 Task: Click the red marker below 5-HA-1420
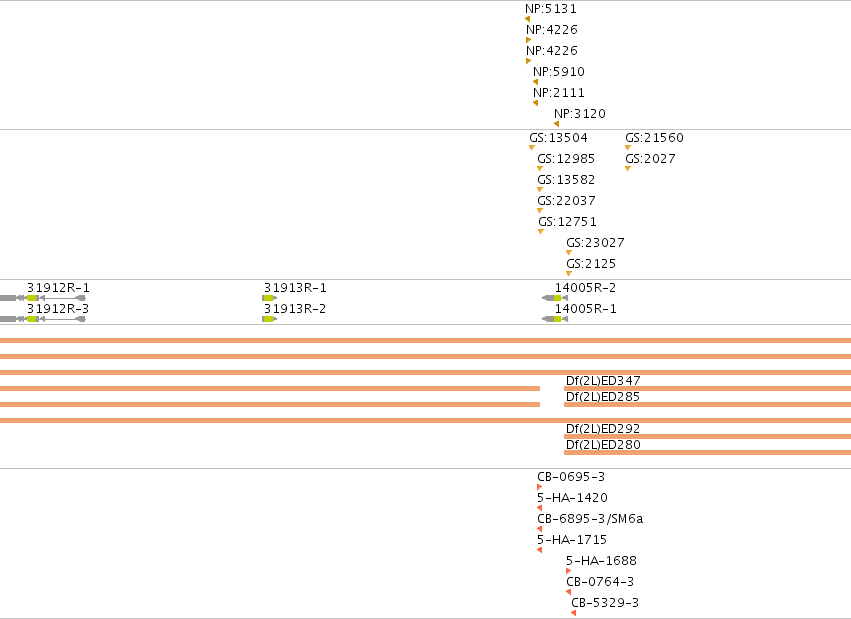(539, 508)
